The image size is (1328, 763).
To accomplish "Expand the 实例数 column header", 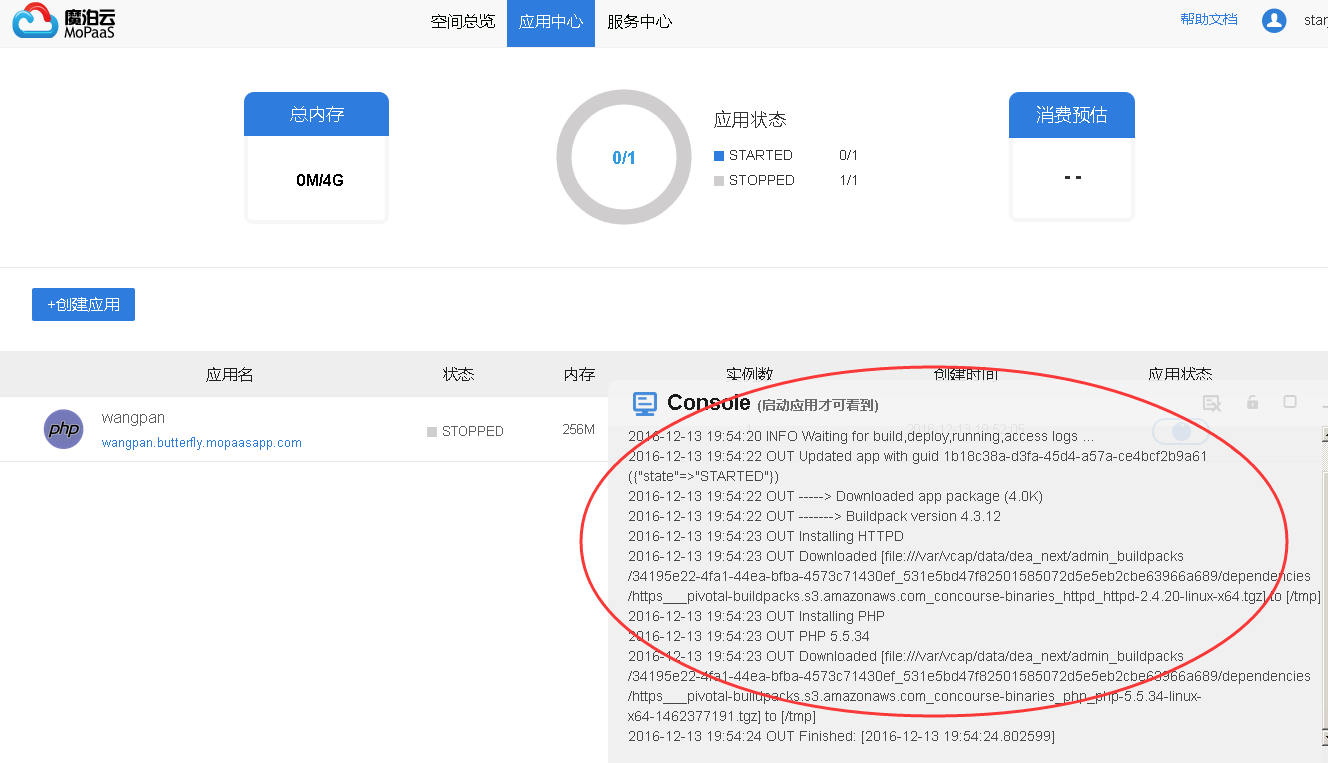I will (748, 373).
